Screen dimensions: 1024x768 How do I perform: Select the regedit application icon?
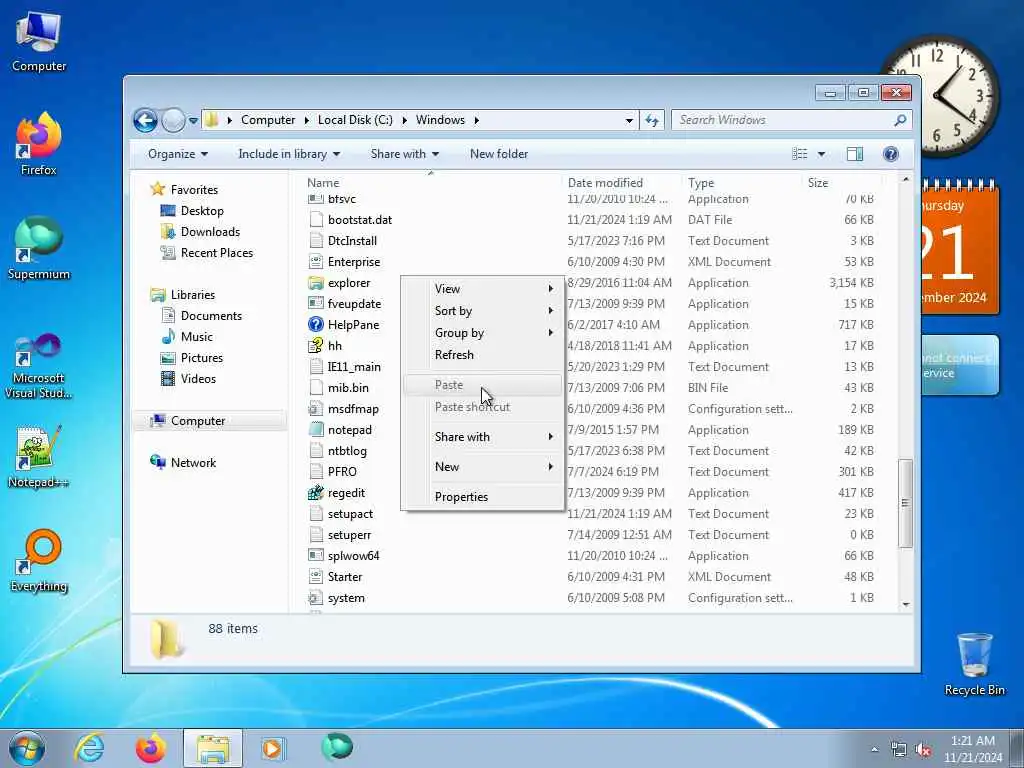pyautogui.click(x=316, y=493)
